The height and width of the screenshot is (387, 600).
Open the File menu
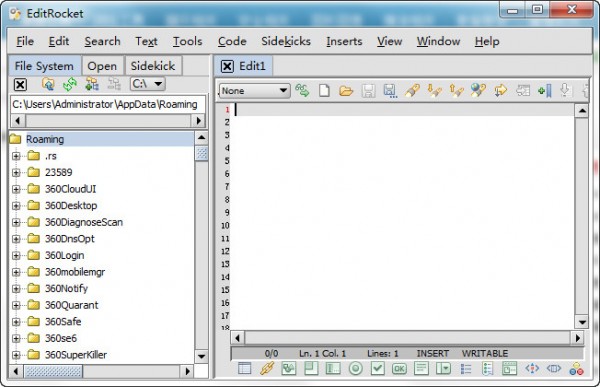click(25, 41)
